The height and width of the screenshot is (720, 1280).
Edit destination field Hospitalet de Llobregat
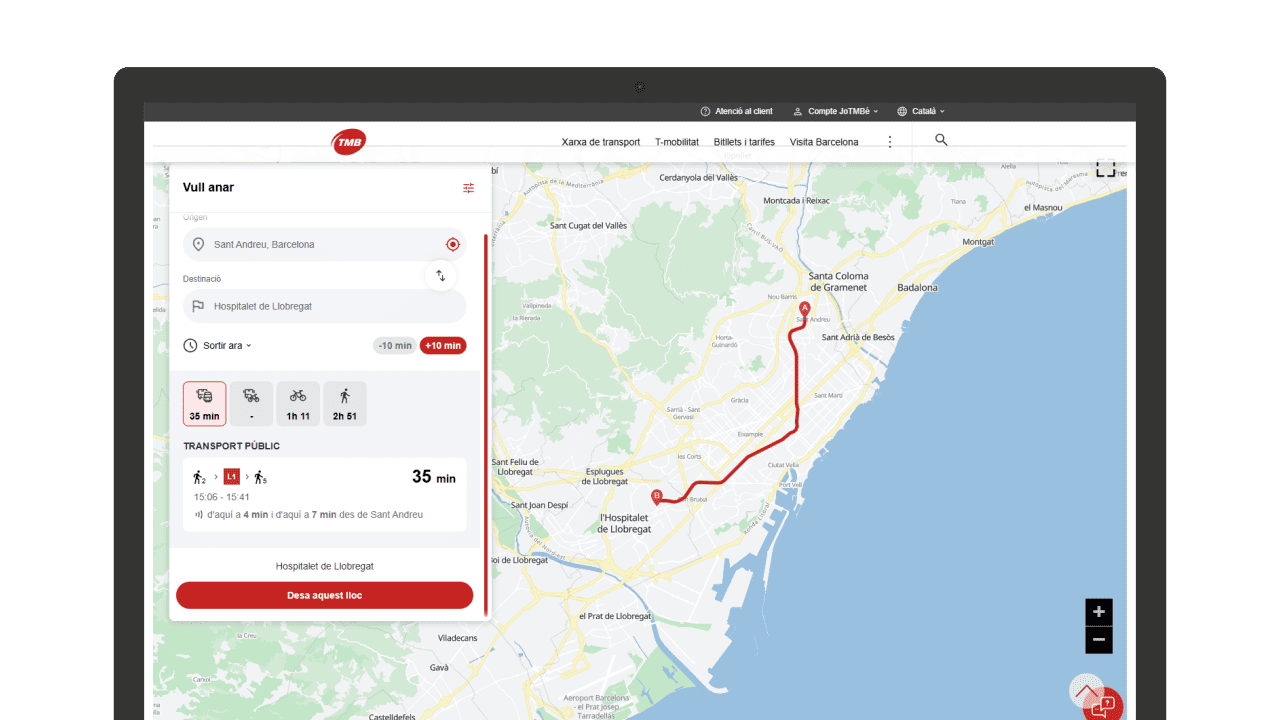tap(324, 306)
